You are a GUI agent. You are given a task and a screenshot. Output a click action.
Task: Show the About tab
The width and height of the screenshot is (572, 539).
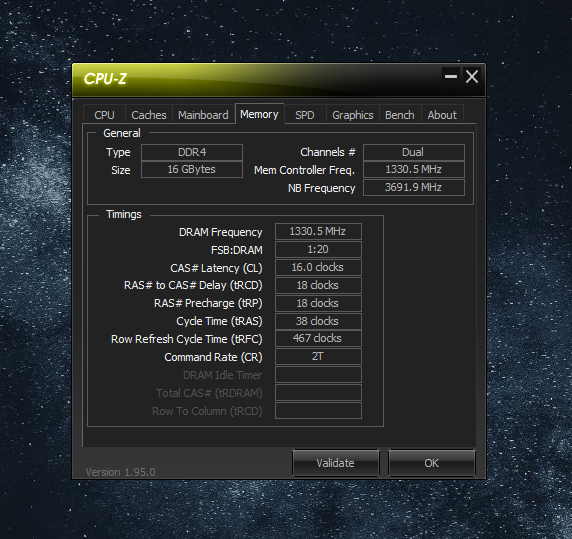tap(442, 115)
